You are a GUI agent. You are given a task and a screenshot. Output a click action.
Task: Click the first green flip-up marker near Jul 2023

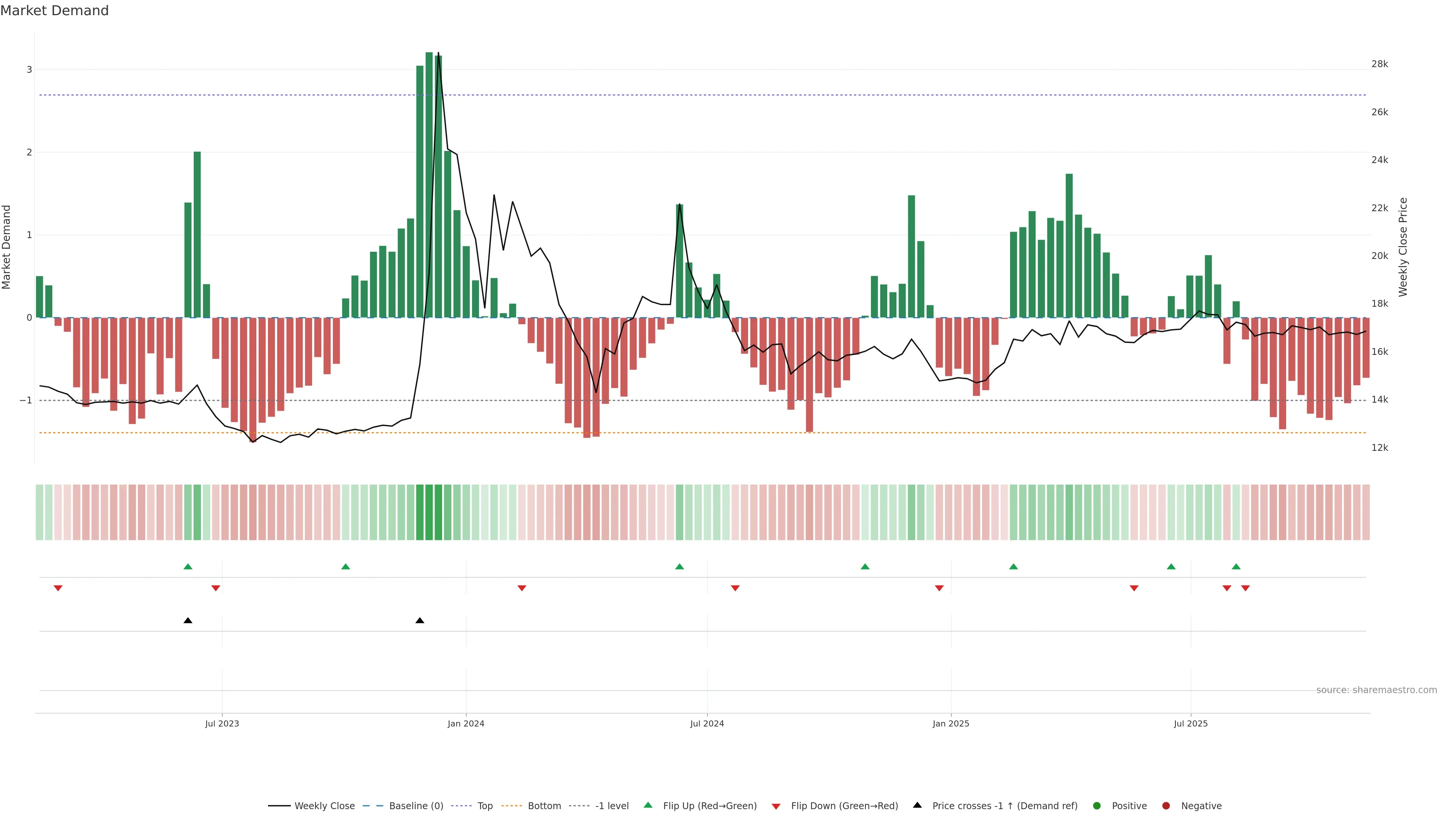(188, 566)
